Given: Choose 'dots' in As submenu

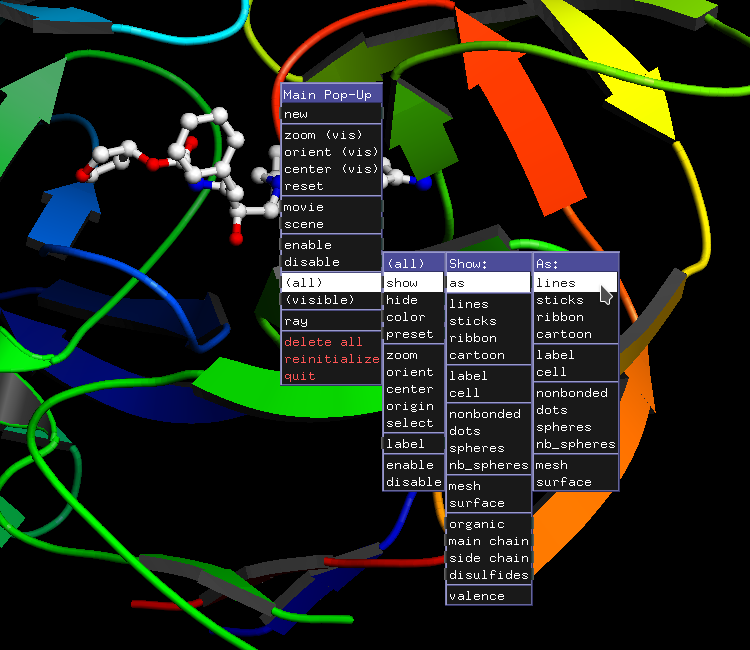Looking at the screenshot, I should click(575, 410).
